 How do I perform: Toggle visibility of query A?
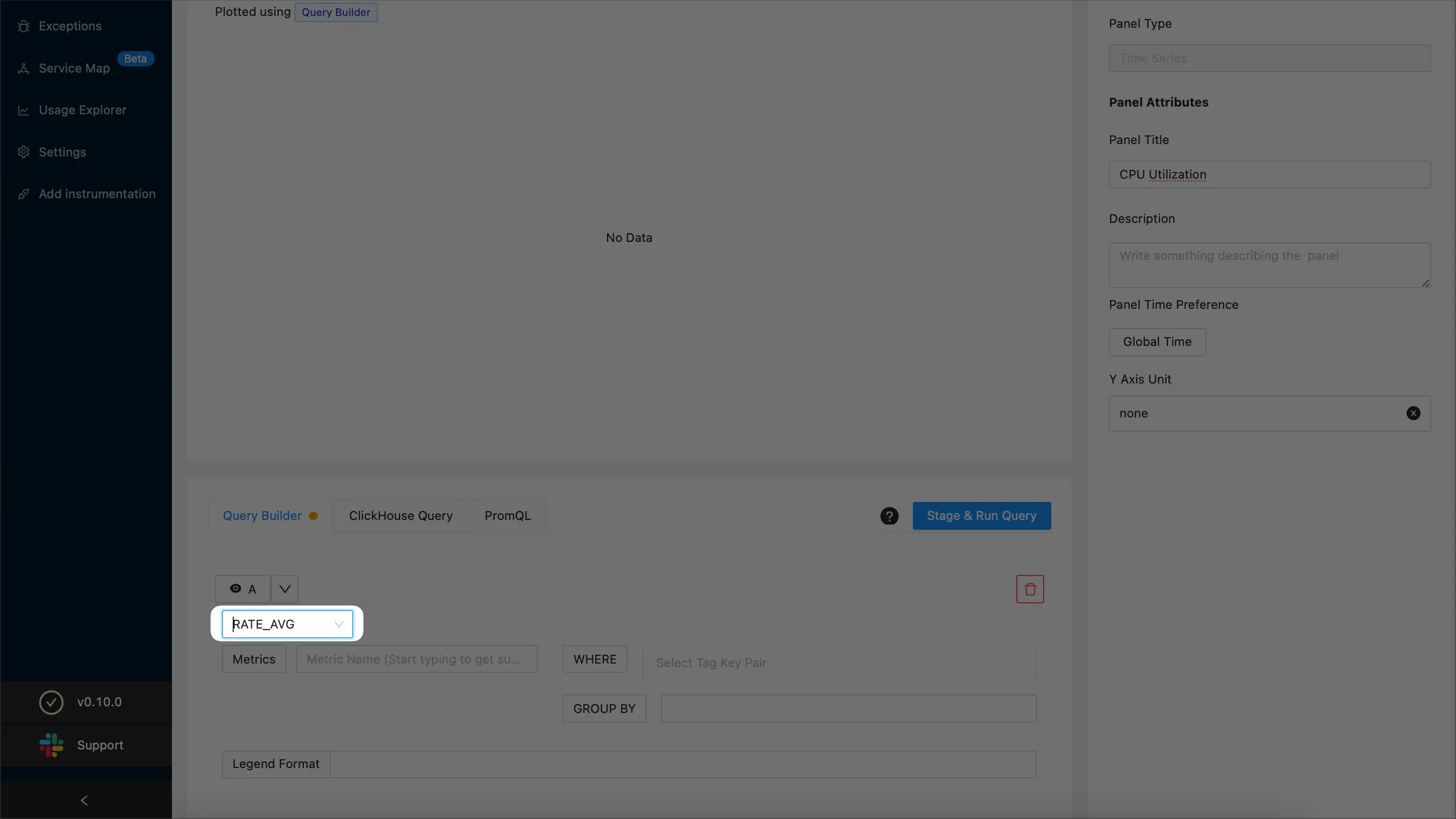click(242, 589)
